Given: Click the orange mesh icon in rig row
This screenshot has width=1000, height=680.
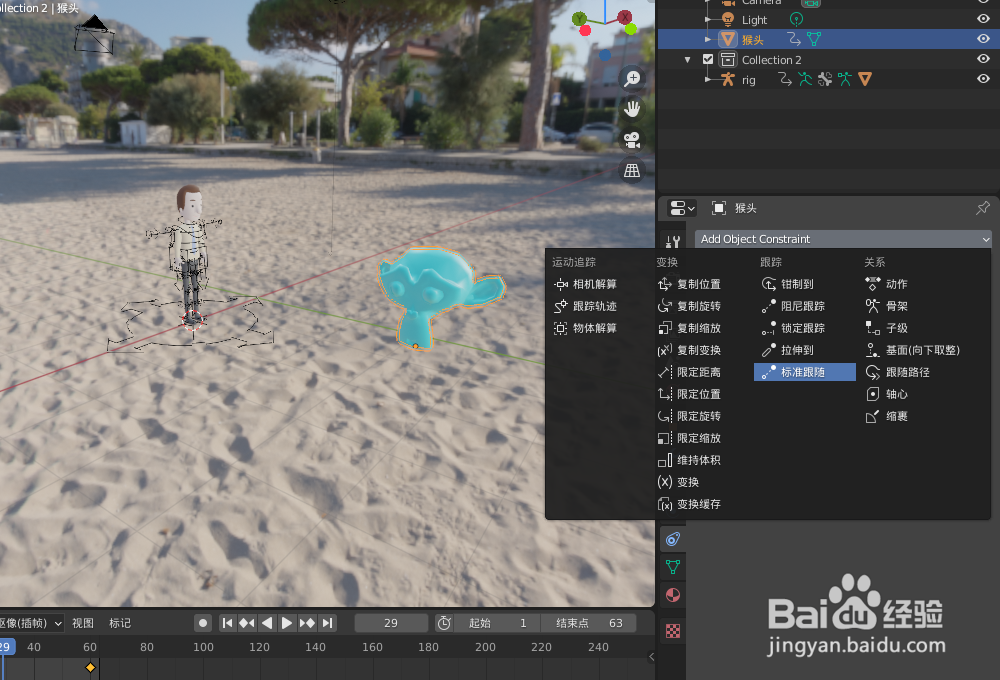Looking at the screenshot, I should pyautogui.click(x=865, y=80).
